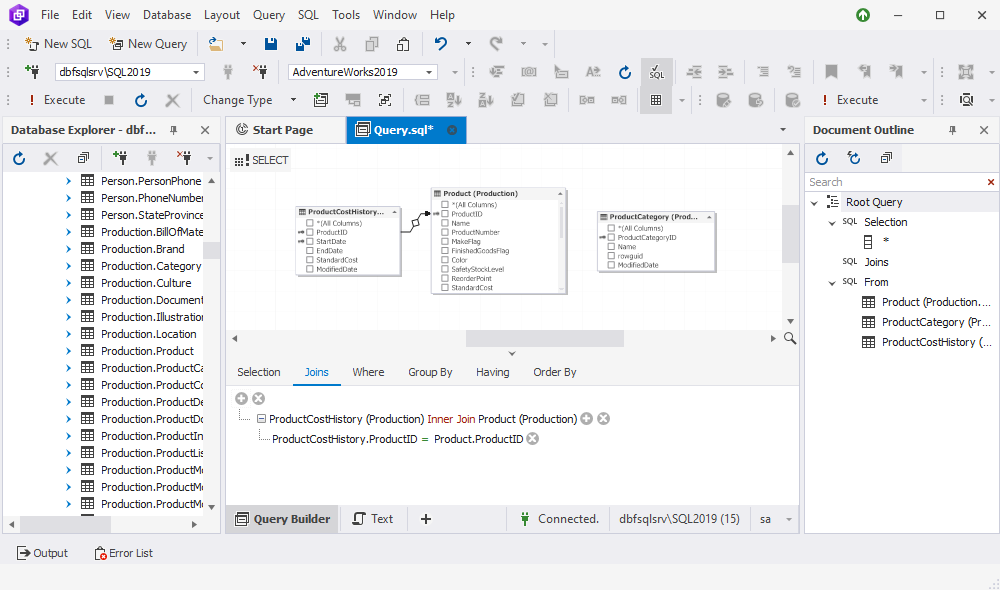Viewport: 1000px width, 590px height.
Task: Enable the StandardCost checkbox in the ProductCostHistory table
Action: tap(310, 260)
